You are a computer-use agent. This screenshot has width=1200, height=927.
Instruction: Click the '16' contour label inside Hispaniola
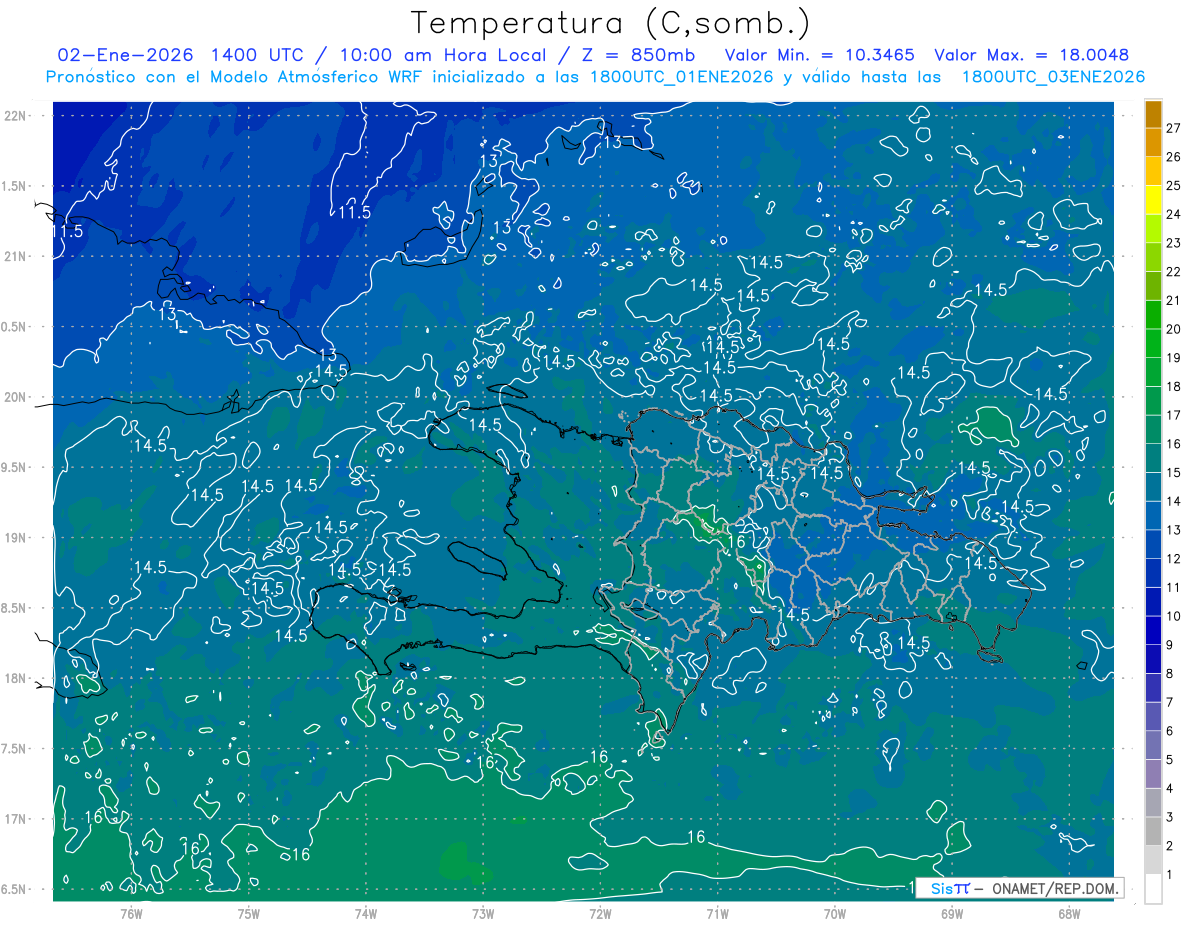[x=739, y=541]
